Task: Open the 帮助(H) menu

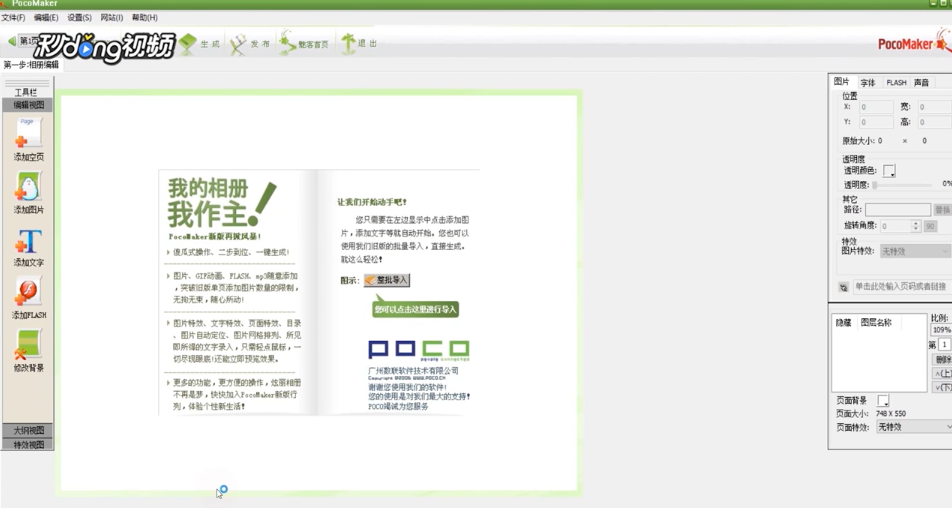Action: pos(144,18)
